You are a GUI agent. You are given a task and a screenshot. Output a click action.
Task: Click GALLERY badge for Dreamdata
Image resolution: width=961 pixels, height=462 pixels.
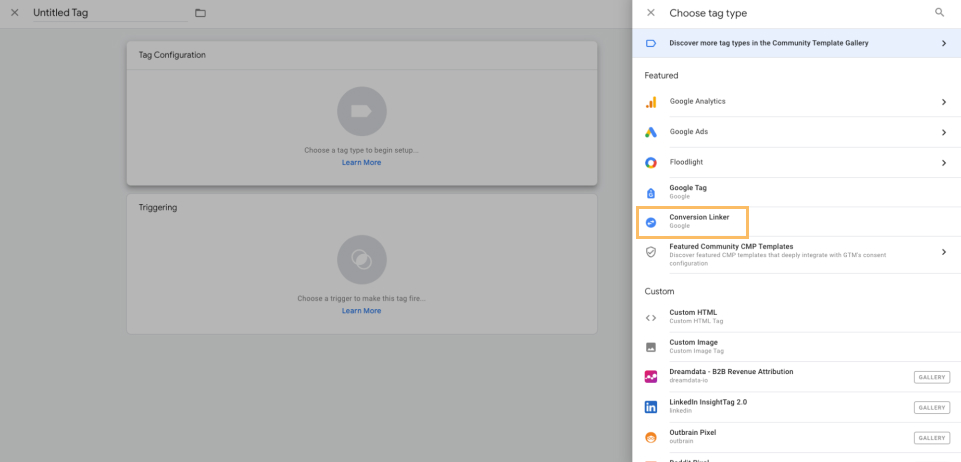932,377
